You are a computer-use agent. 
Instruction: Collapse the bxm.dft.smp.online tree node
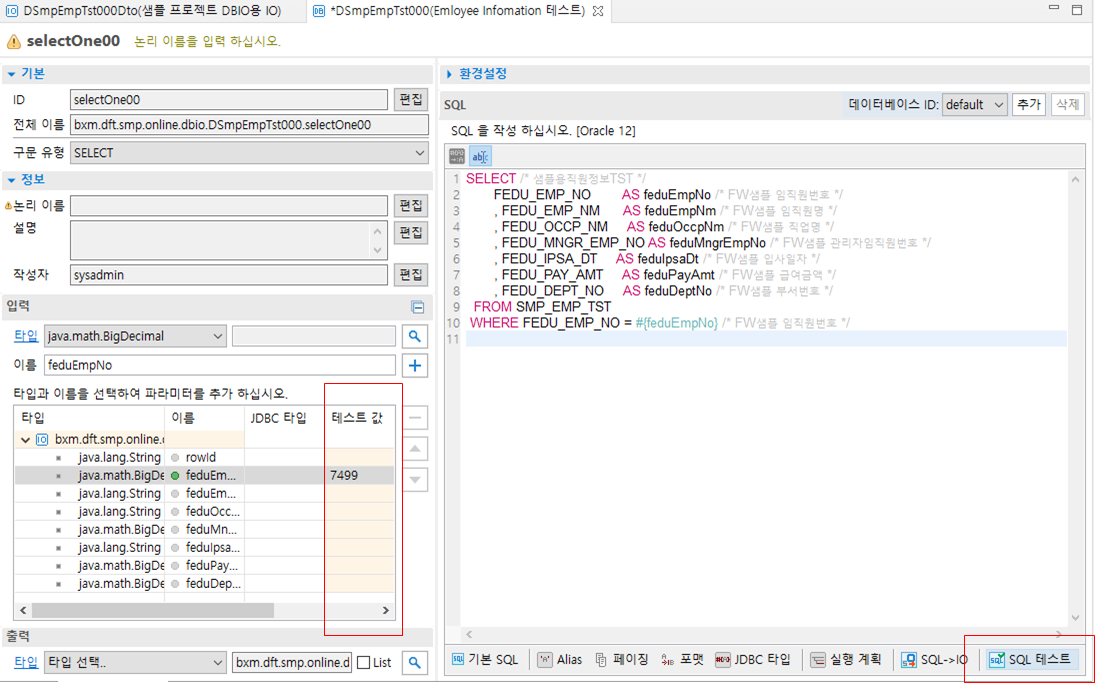point(23,438)
